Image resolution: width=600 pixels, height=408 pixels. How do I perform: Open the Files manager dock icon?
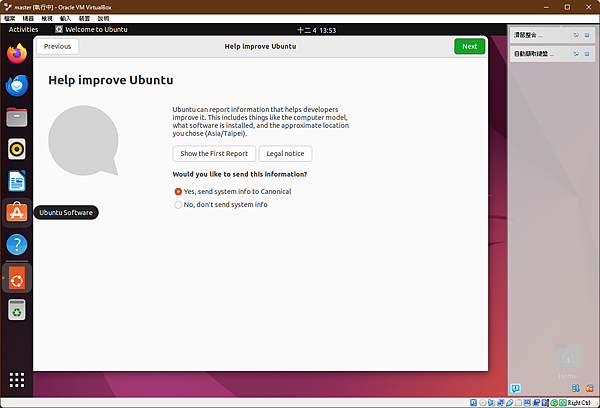tap(17, 117)
